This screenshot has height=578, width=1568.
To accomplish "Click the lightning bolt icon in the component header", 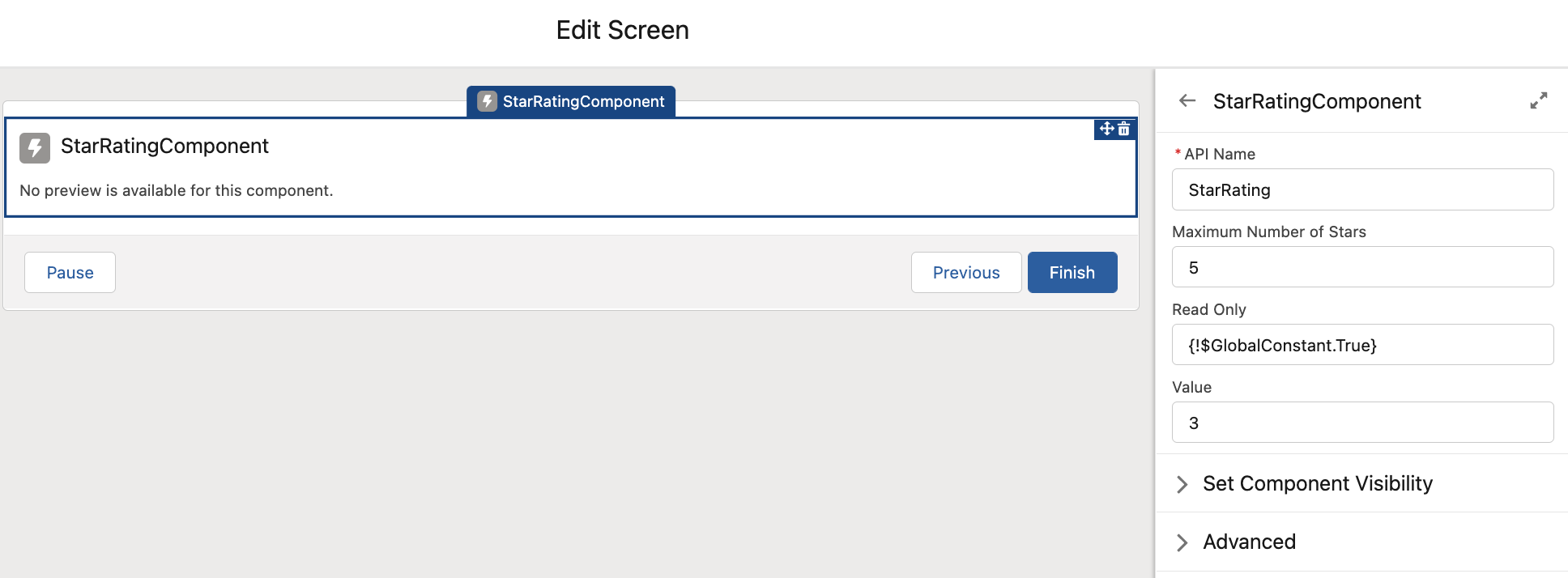I will click(34, 147).
